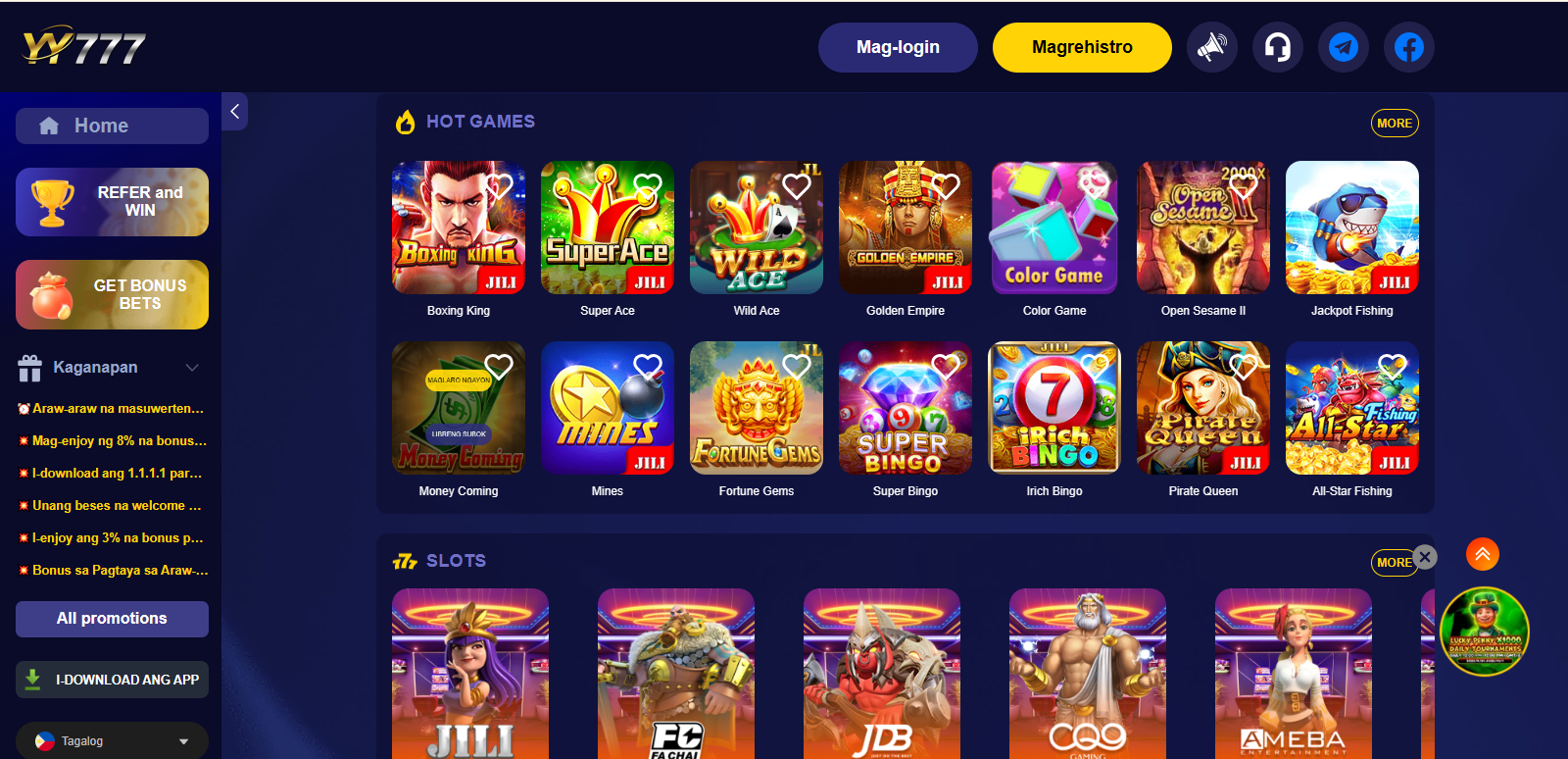Open the Tagalog language dropdown
The width and height of the screenshot is (1568, 759).
[x=112, y=741]
